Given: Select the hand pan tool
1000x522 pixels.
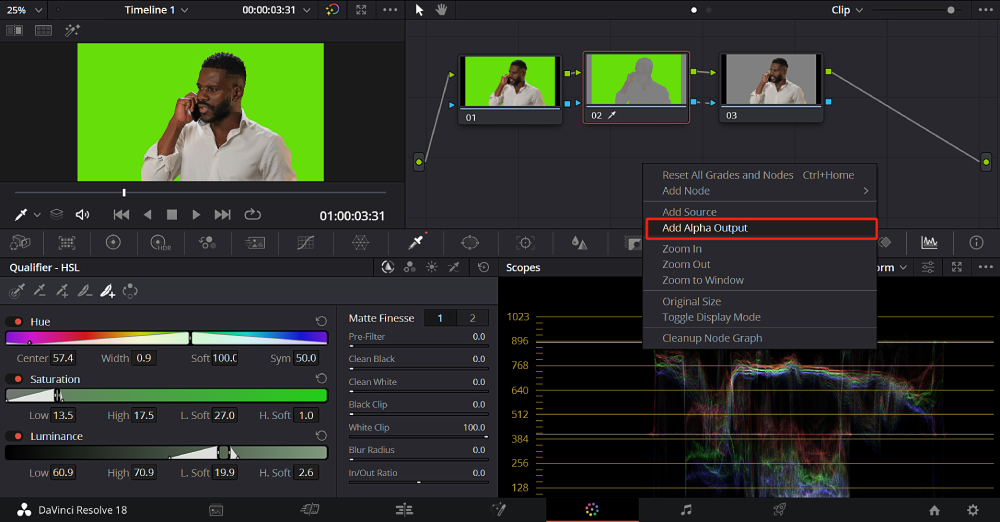Looking at the screenshot, I should [x=441, y=10].
